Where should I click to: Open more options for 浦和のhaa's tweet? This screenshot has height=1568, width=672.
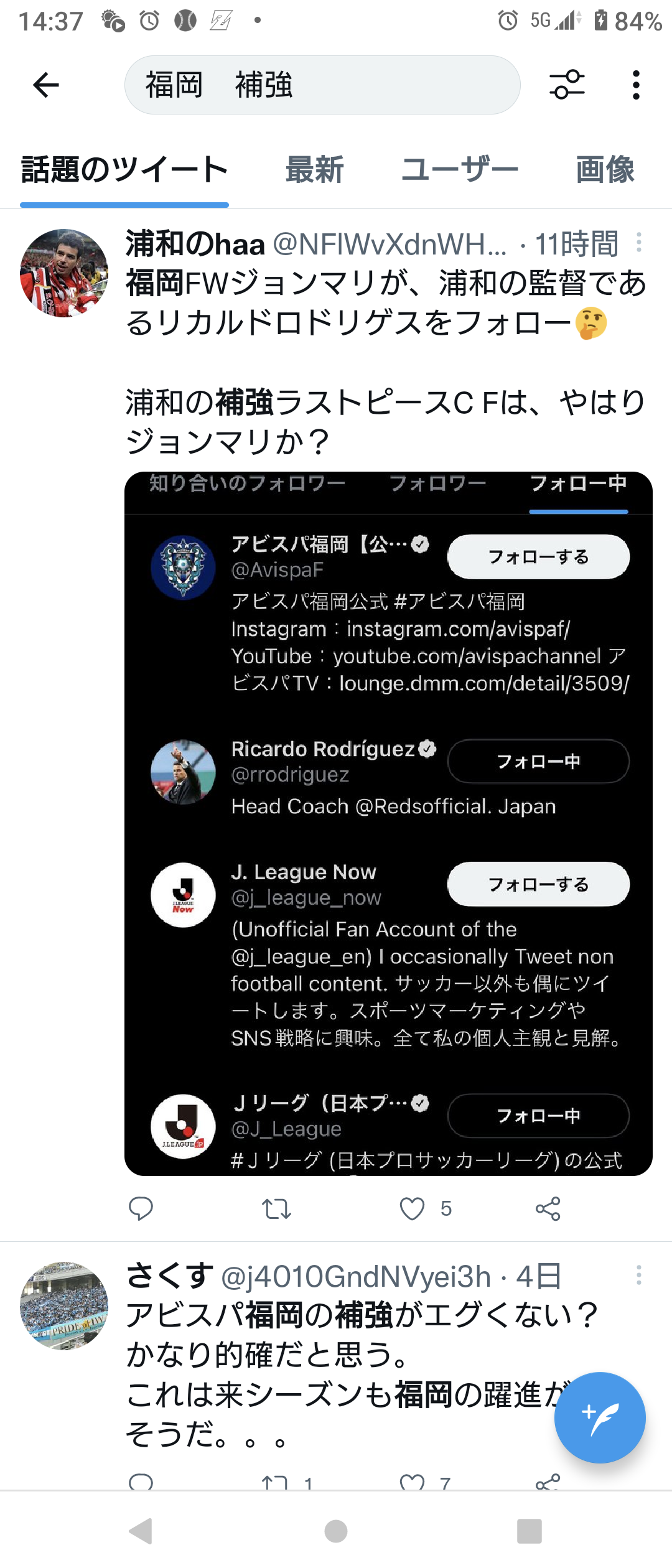[639, 243]
